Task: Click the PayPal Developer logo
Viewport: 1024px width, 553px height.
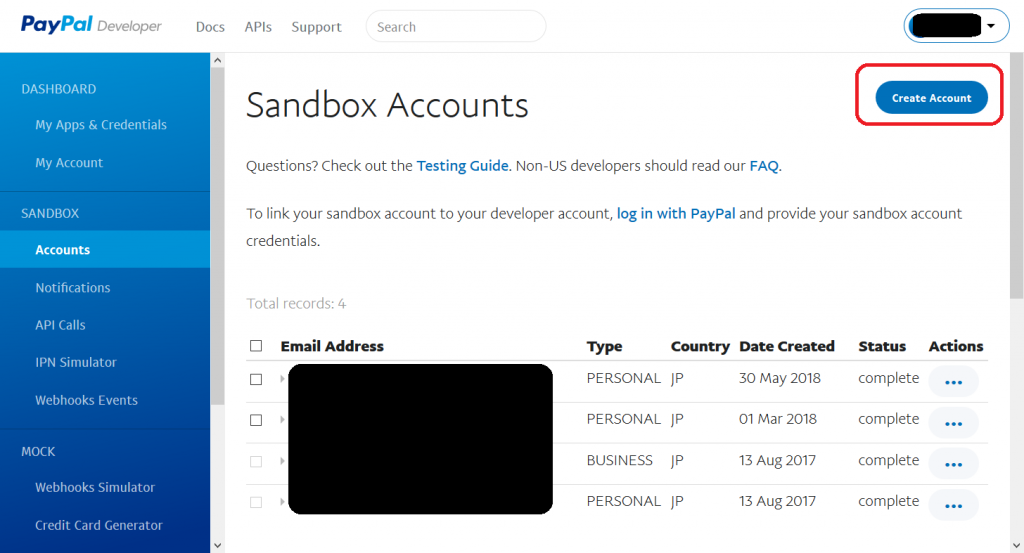Action: pos(91,26)
